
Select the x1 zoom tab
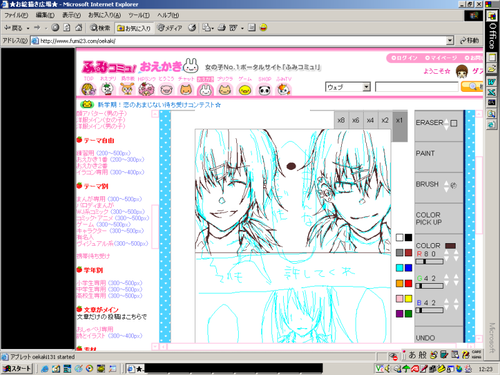pos(400,125)
